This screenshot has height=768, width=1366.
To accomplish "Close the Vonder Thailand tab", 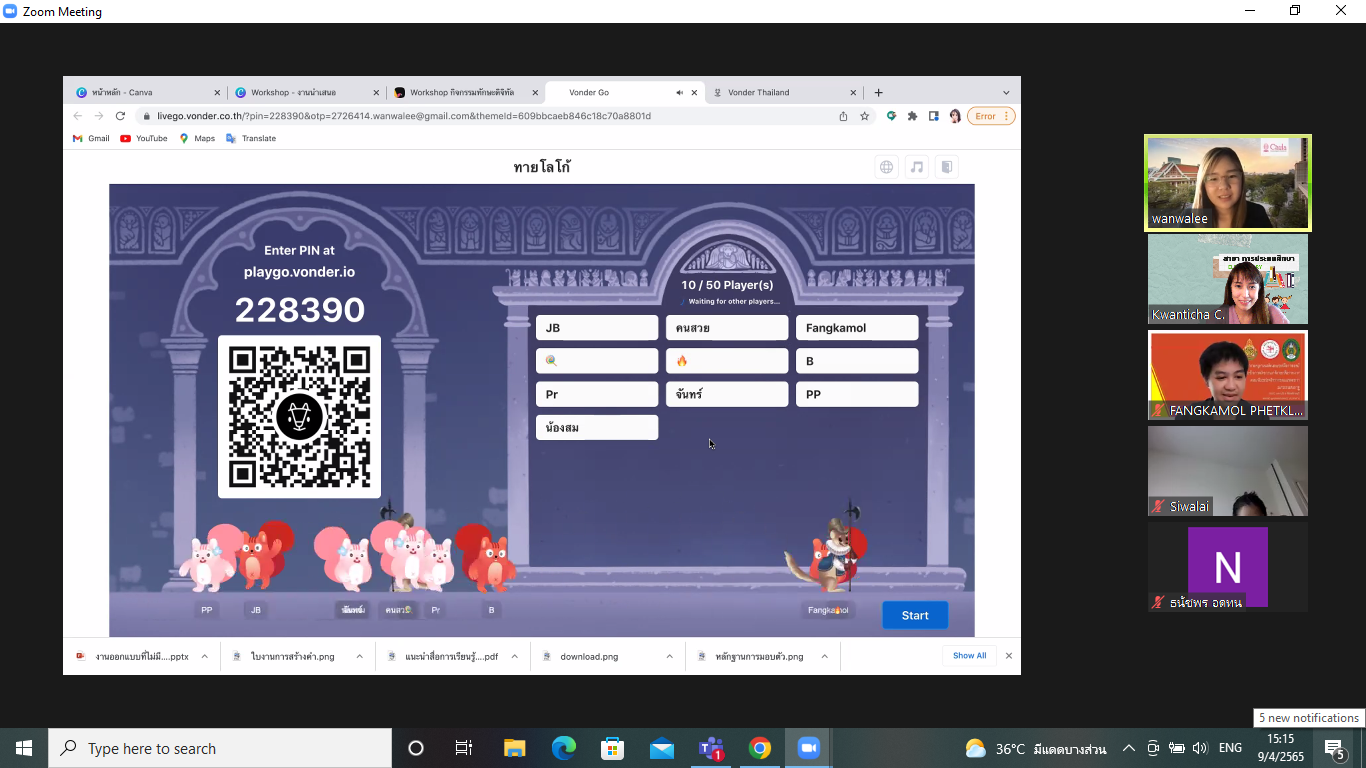I will coord(853,92).
